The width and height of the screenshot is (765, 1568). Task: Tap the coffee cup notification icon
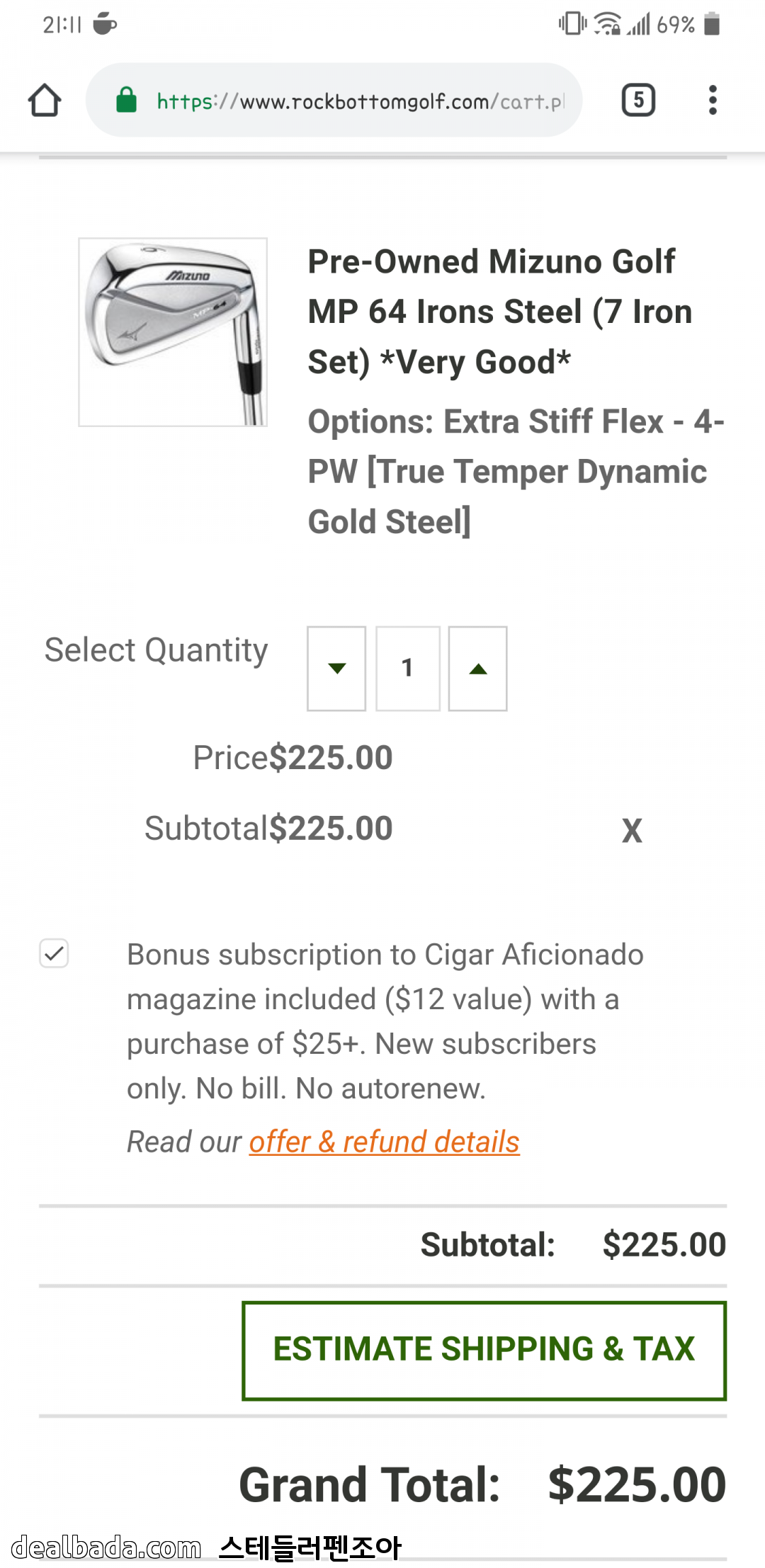click(x=105, y=24)
